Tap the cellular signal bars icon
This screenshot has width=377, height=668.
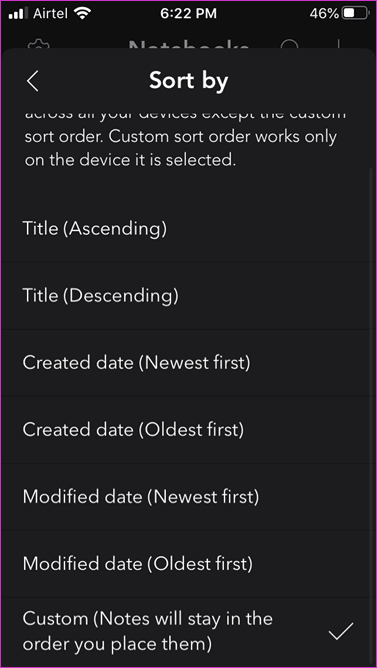(18, 14)
